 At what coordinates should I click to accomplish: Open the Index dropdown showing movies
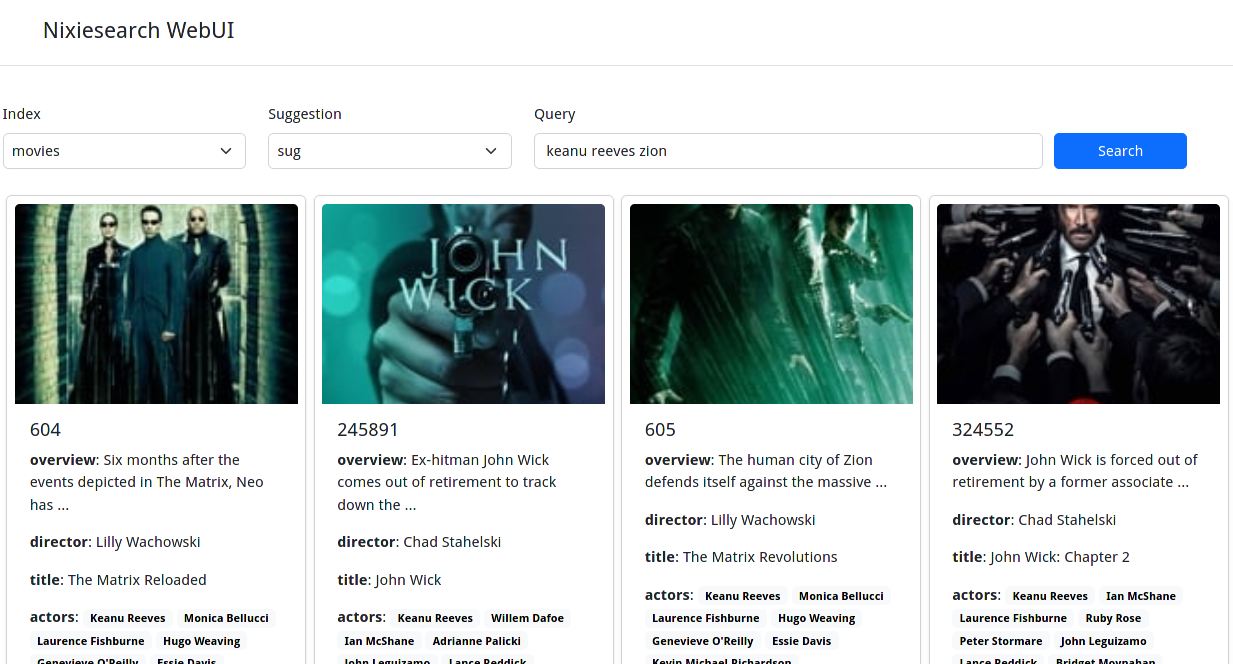124,151
